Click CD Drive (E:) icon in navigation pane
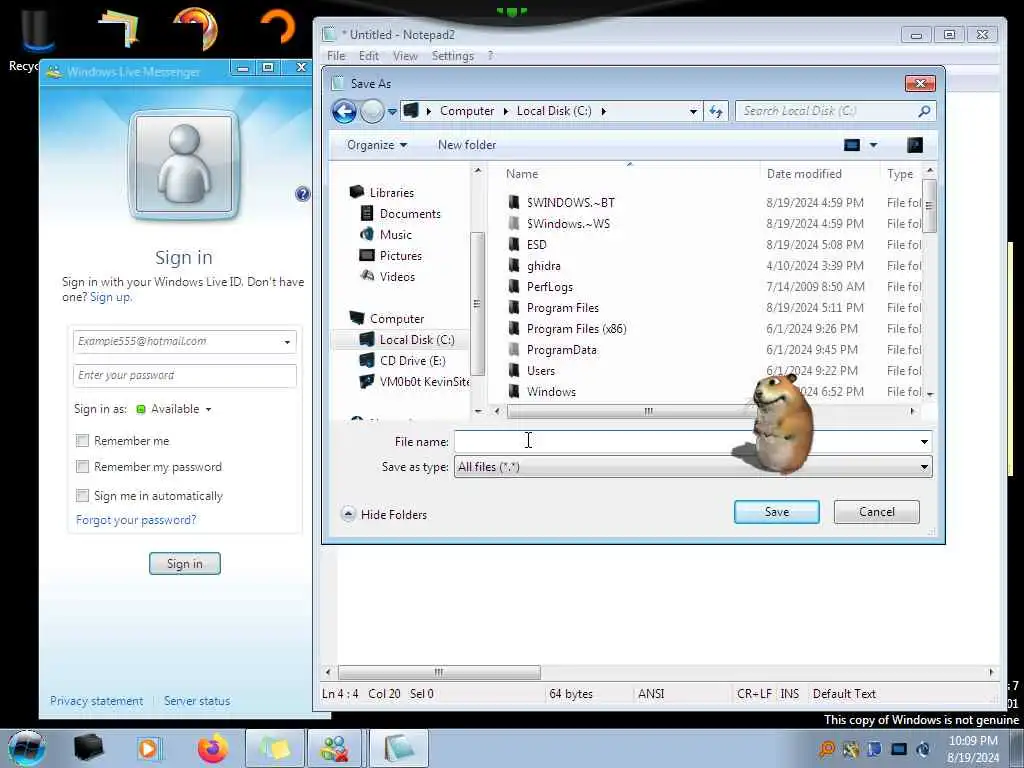 pyautogui.click(x=367, y=360)
